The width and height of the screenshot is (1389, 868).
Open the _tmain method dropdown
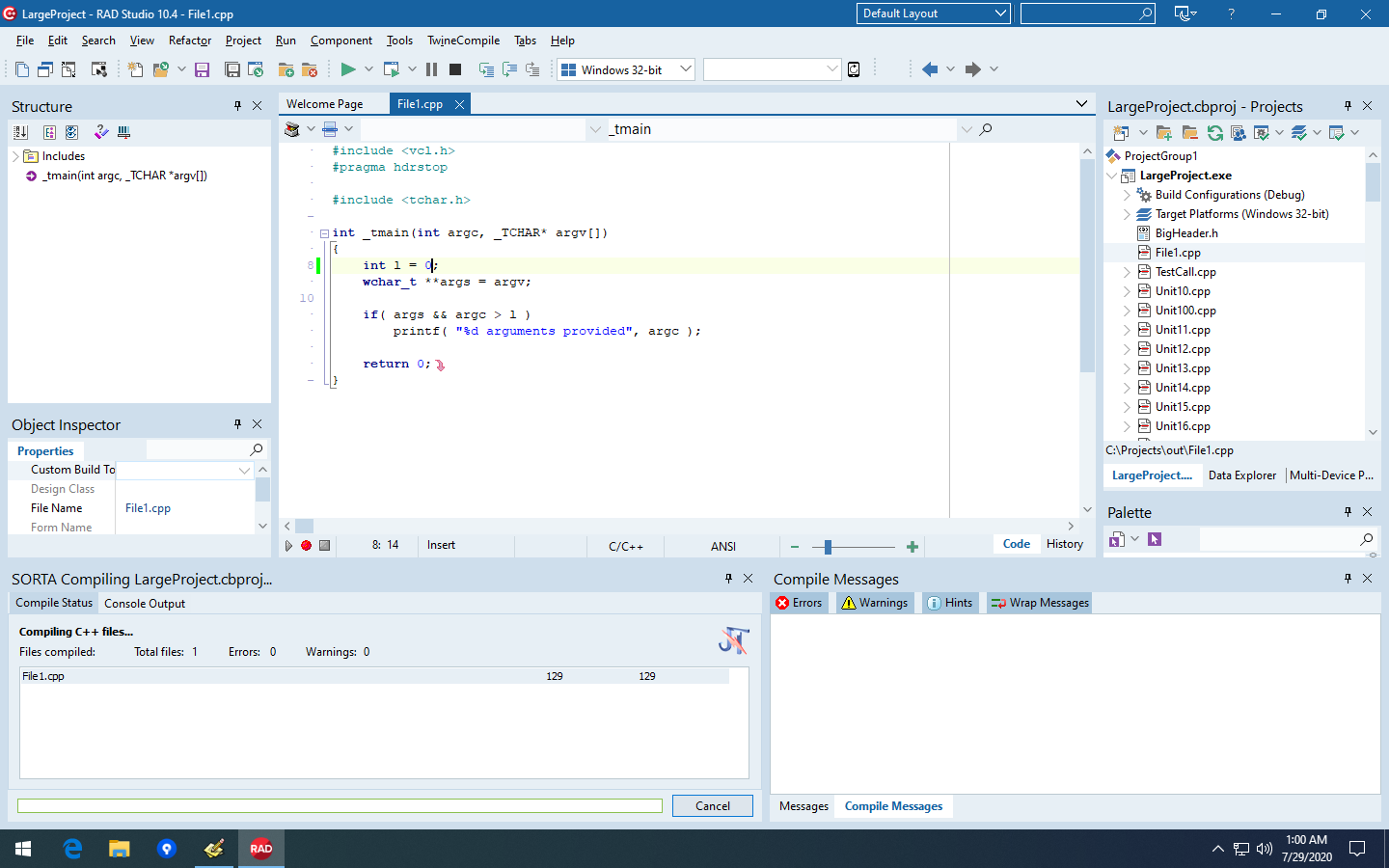pyautogui.click(x=967, y=129)
